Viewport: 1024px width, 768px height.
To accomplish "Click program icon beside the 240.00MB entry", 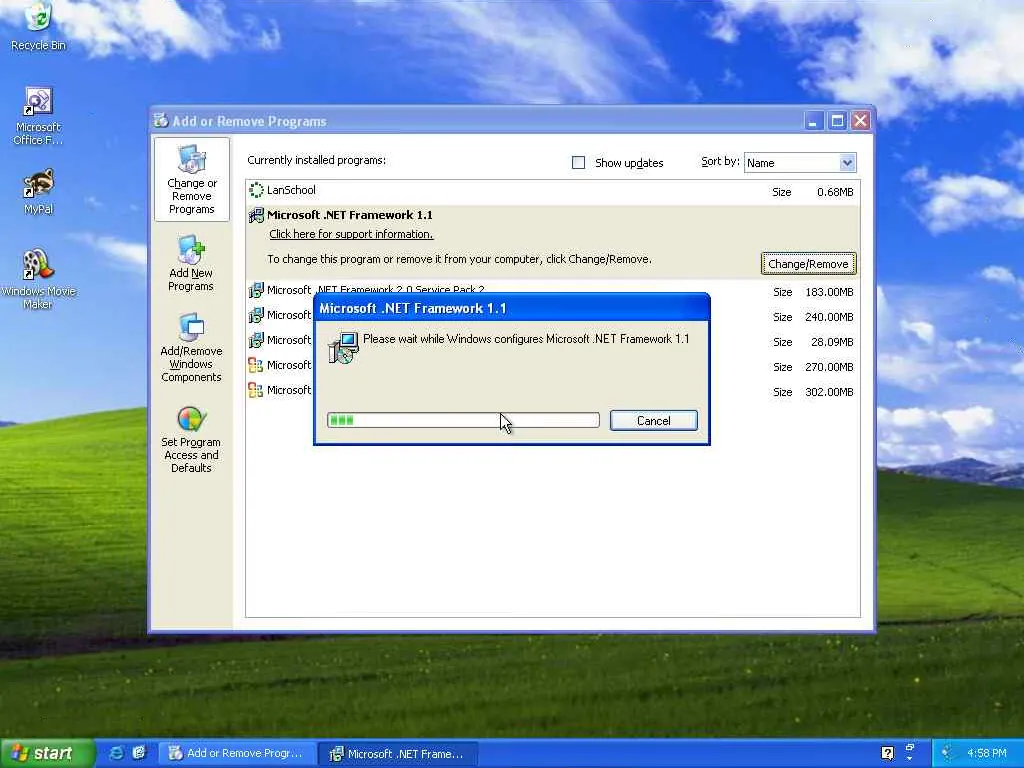I will tap(256, 315).
